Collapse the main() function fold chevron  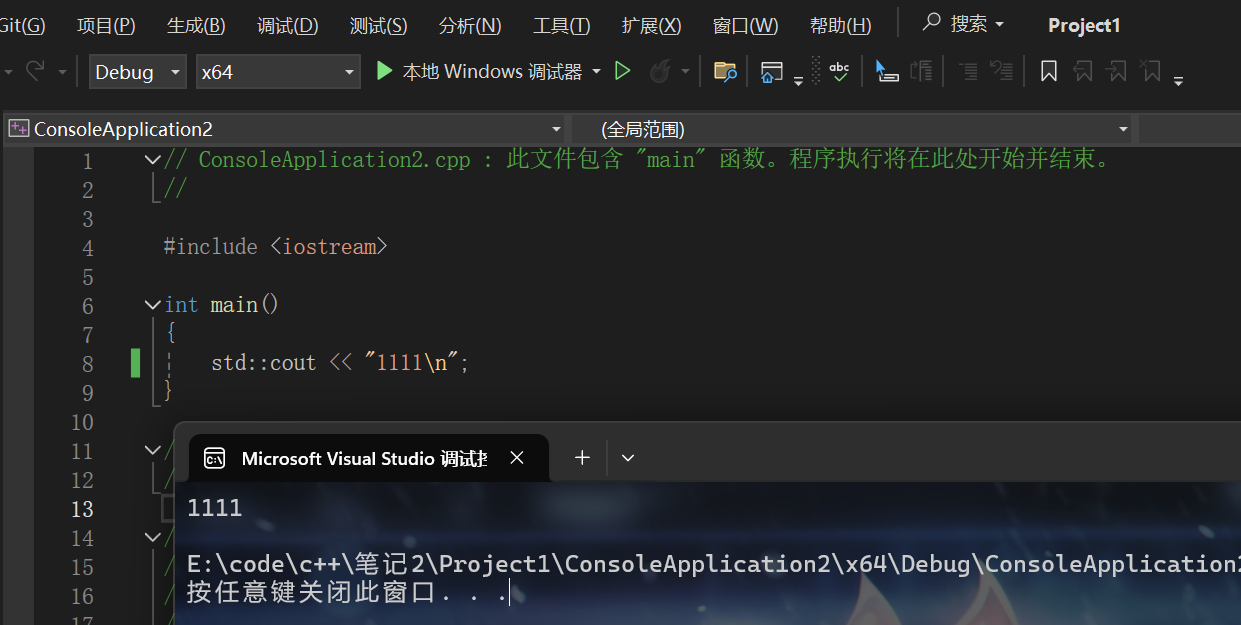[x=152, y=305]
